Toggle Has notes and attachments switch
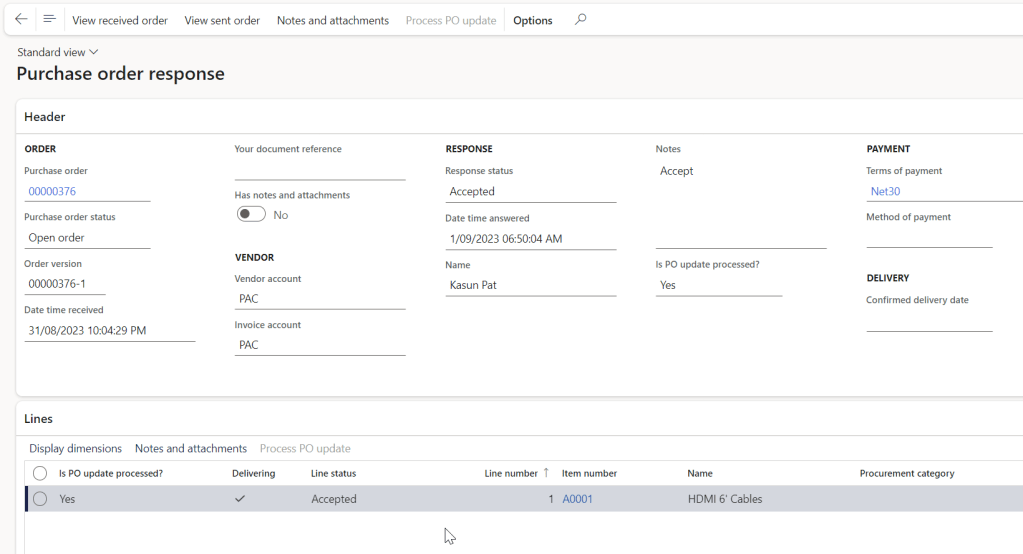 pyautogui.click(x=251, y=215)
